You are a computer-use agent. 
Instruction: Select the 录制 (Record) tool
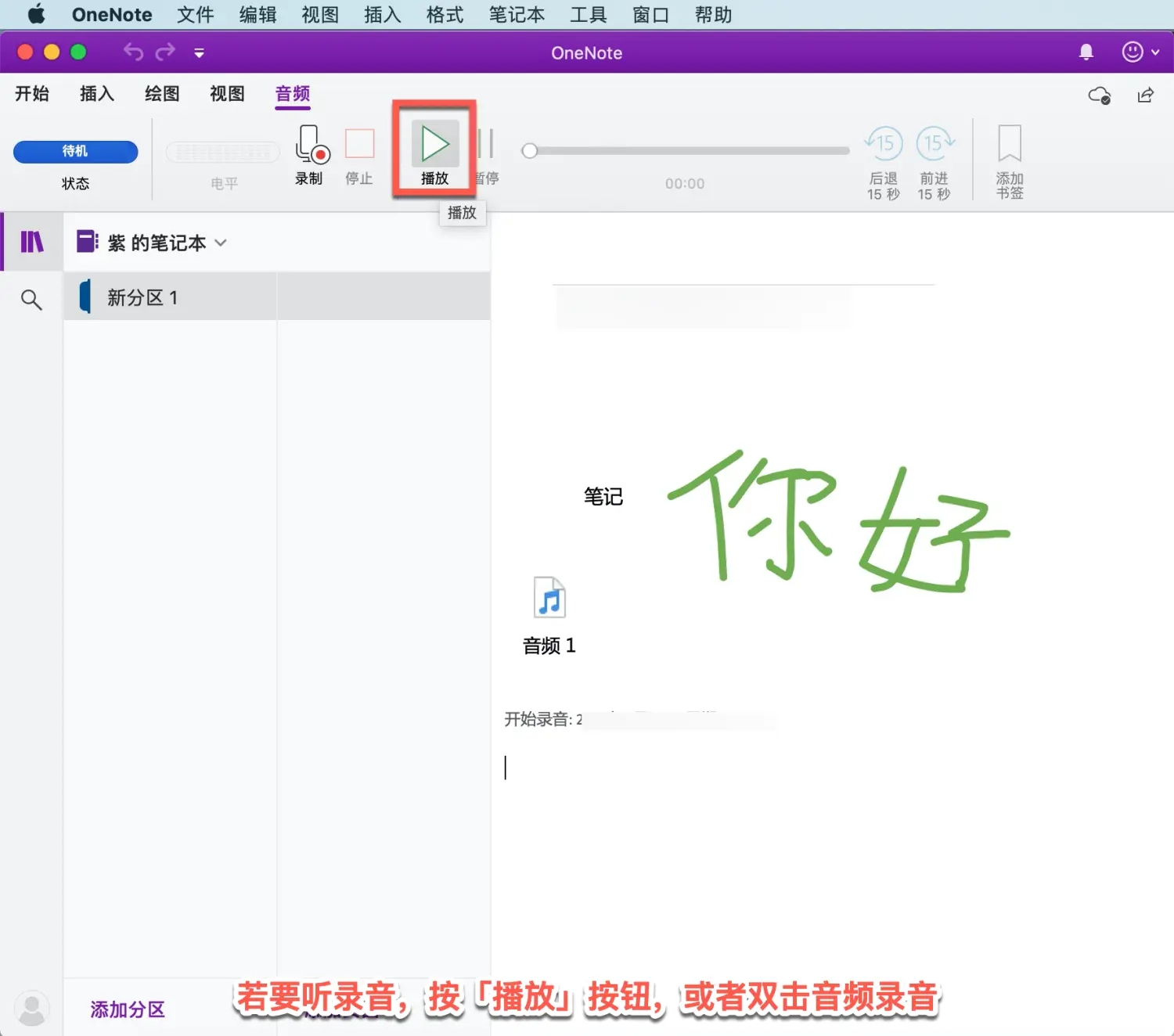coord(310,154)
